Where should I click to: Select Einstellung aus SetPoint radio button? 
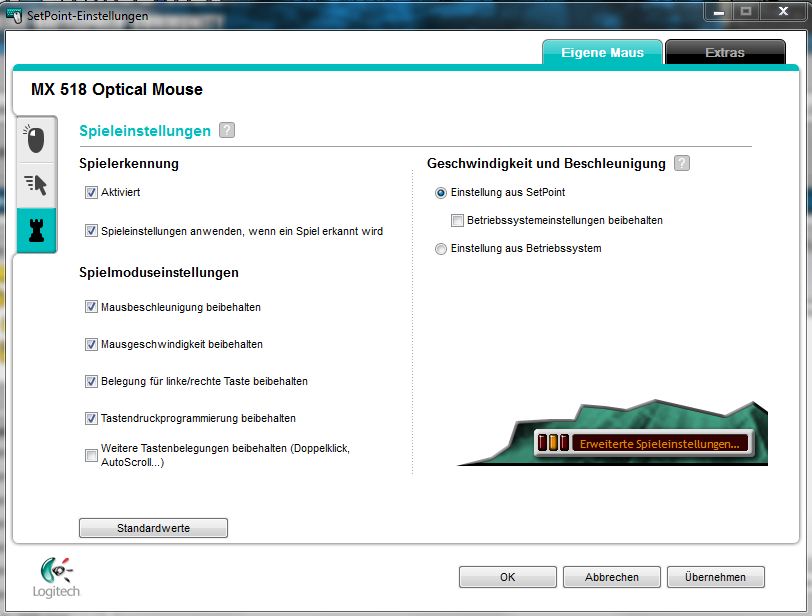coord(441,193)
